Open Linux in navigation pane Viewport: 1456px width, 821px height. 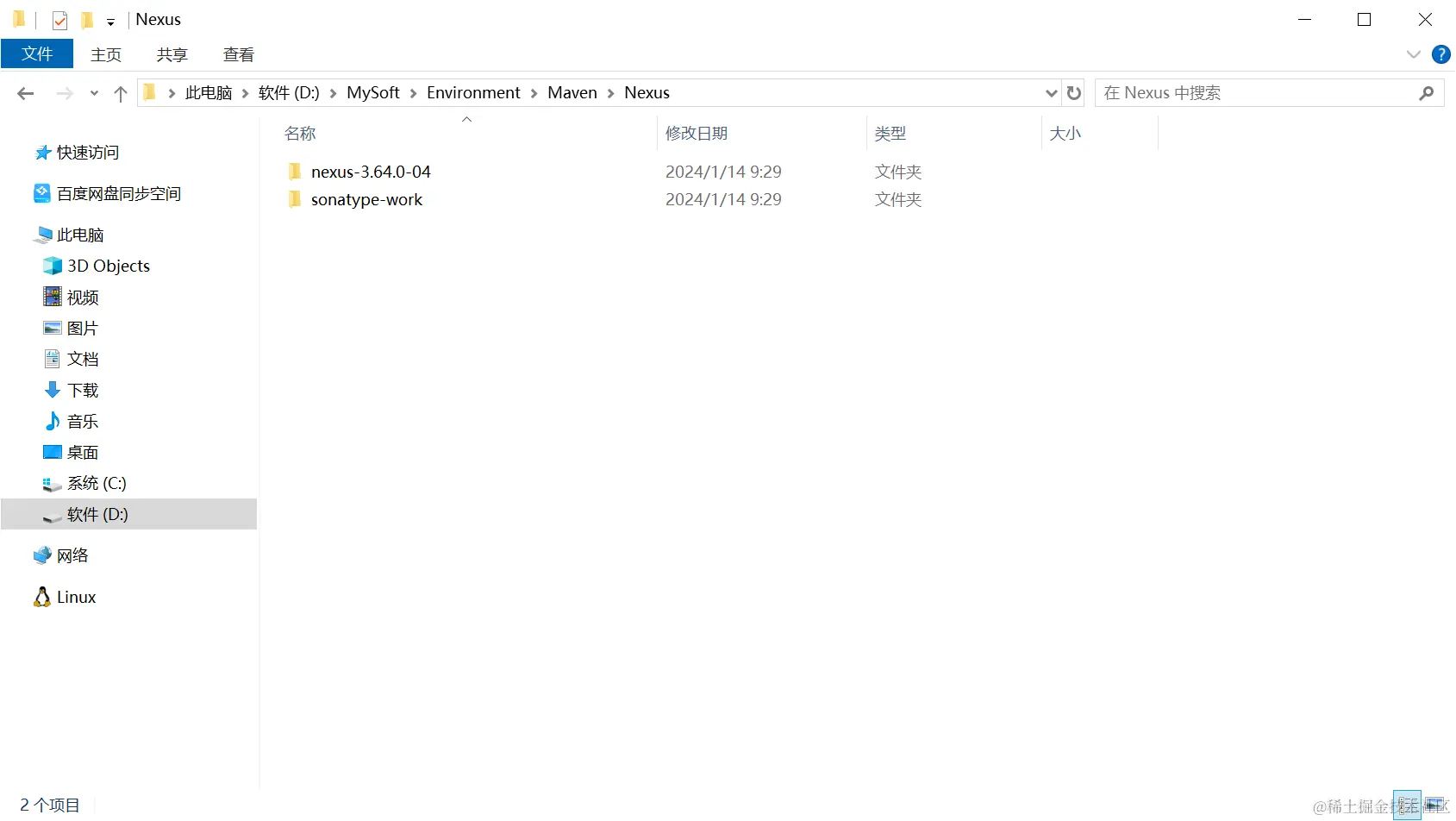(76, 597)
